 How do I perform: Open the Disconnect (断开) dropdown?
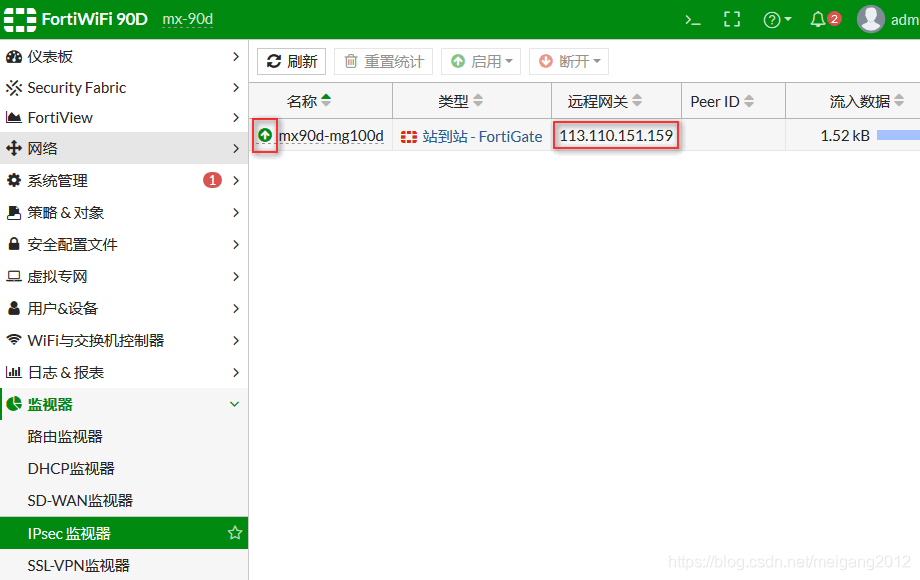pyautogui.click(x=569, y=62)
